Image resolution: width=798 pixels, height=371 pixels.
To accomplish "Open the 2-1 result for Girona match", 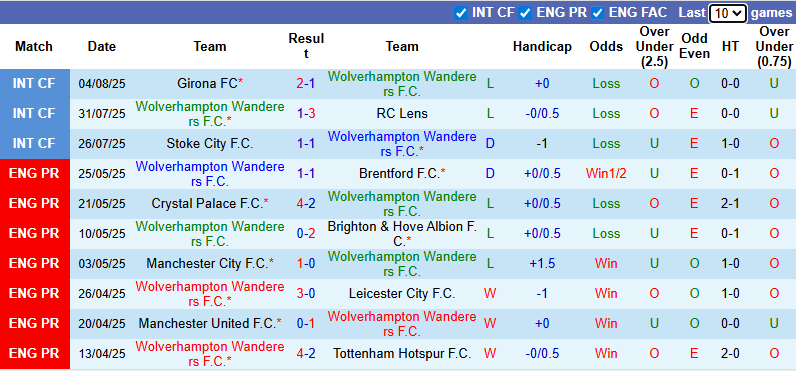I will point(306,83).
